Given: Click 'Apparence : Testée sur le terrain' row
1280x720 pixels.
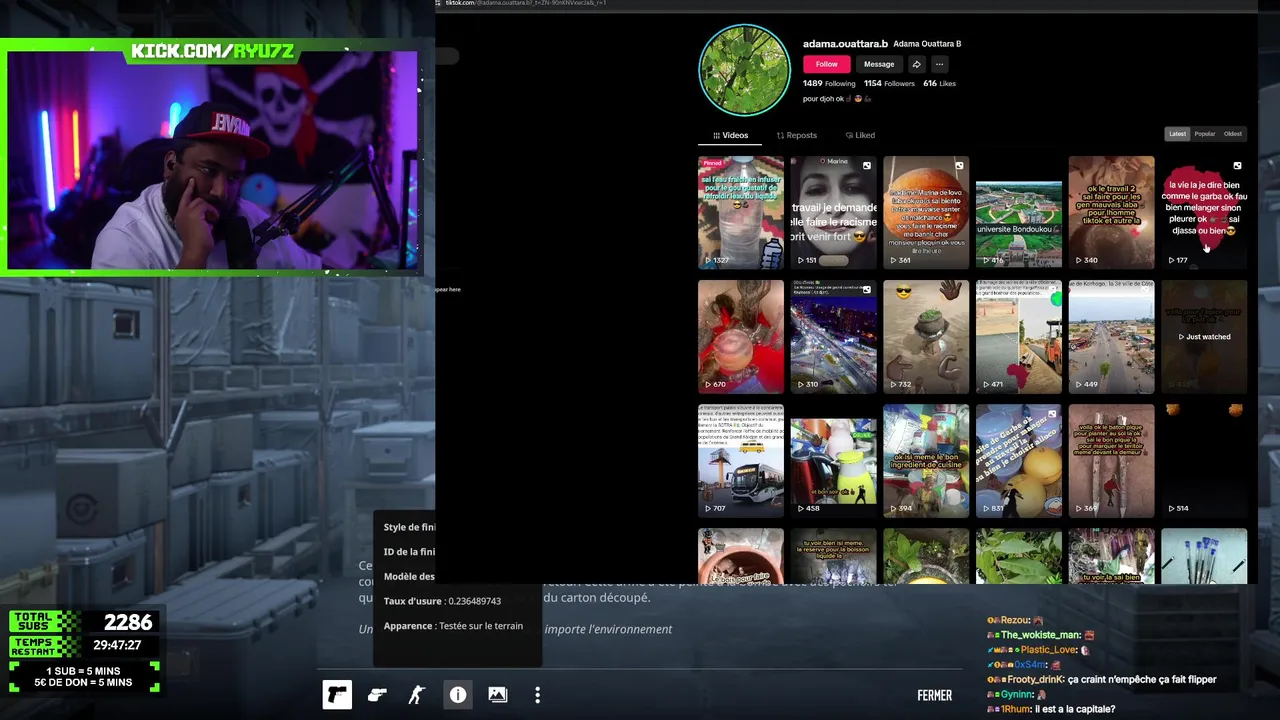Looking at the screenshot, I should tap(453, 626).
